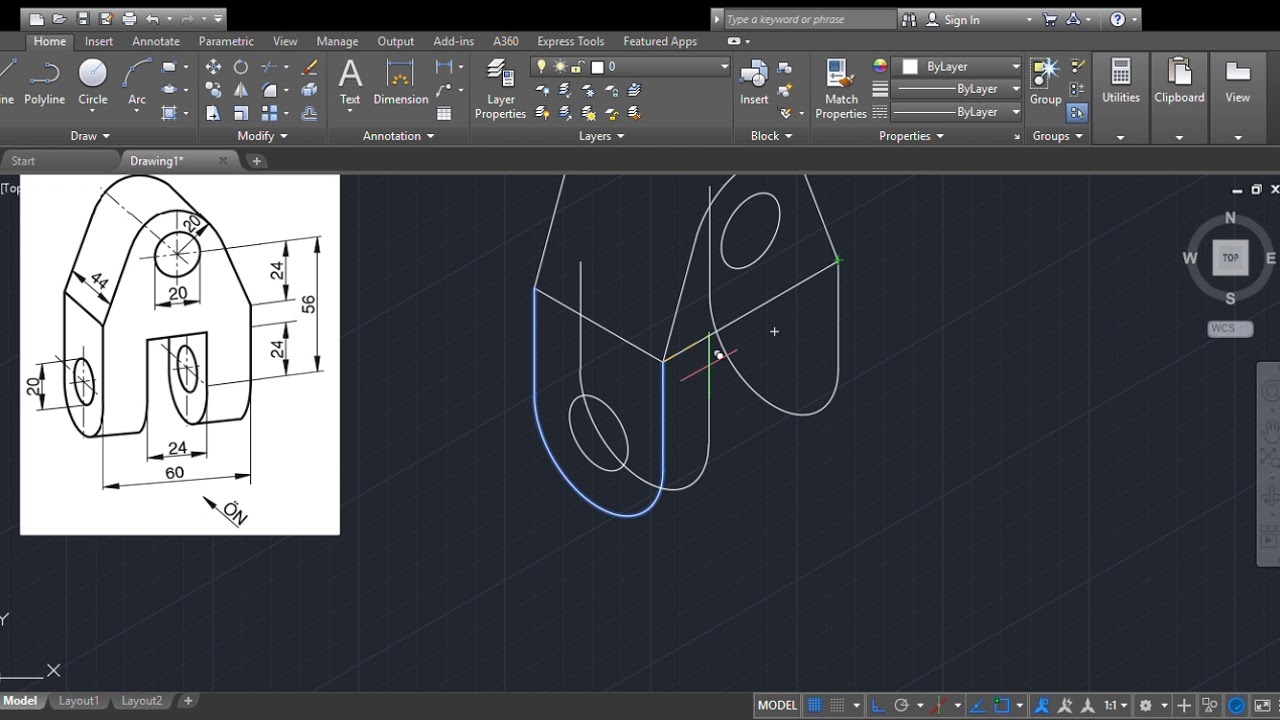Click the Match Properties tool

coord(841,88)
